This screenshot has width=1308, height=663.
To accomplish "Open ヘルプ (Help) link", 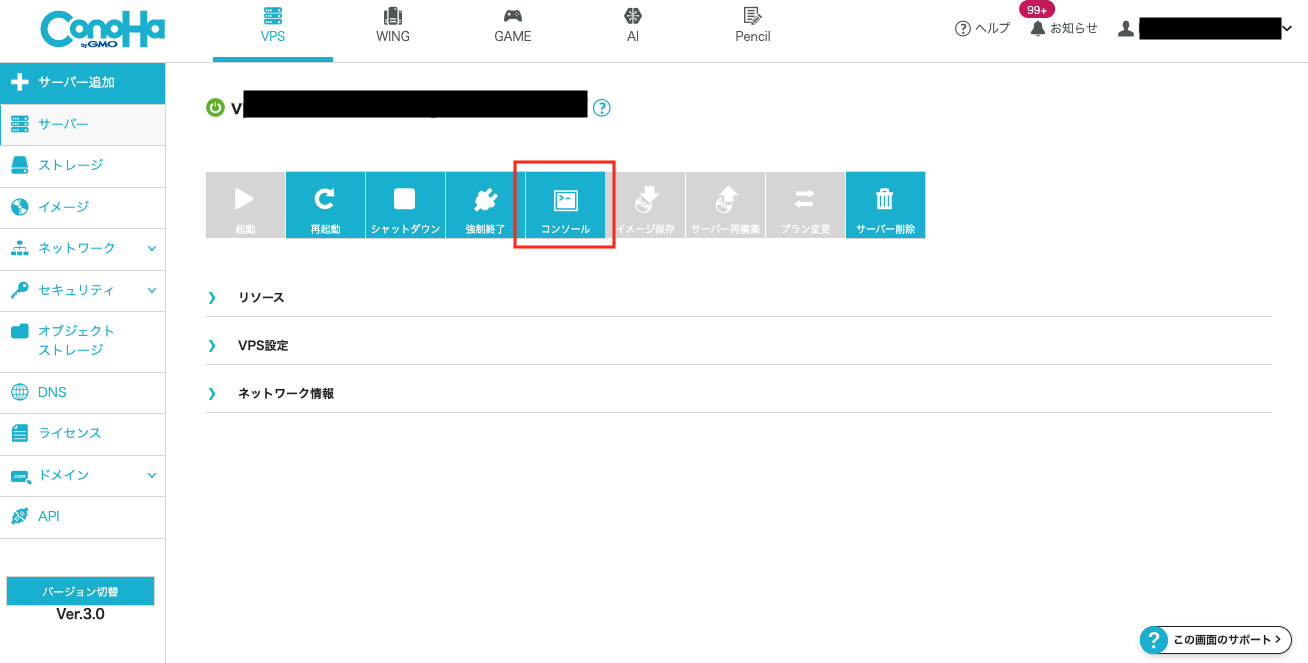I will [x=982, y=28].
